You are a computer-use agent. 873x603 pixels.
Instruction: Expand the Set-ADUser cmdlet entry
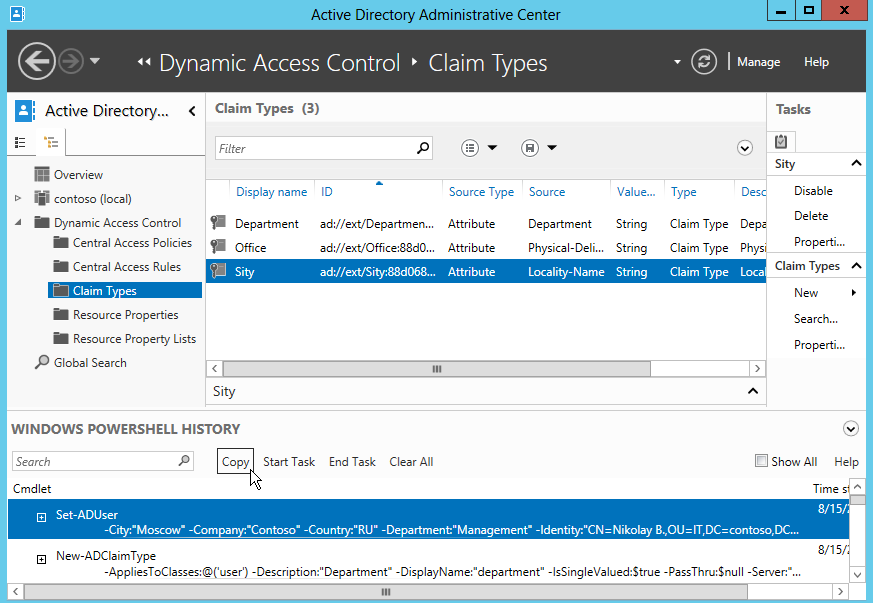coord(41,517)
